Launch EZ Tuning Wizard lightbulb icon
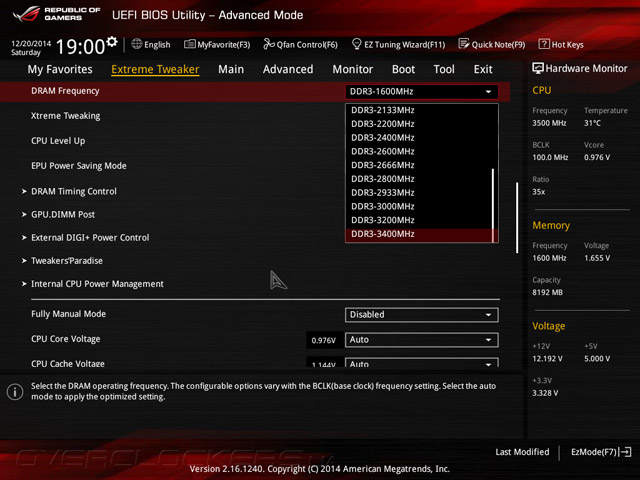 (356, 44)
